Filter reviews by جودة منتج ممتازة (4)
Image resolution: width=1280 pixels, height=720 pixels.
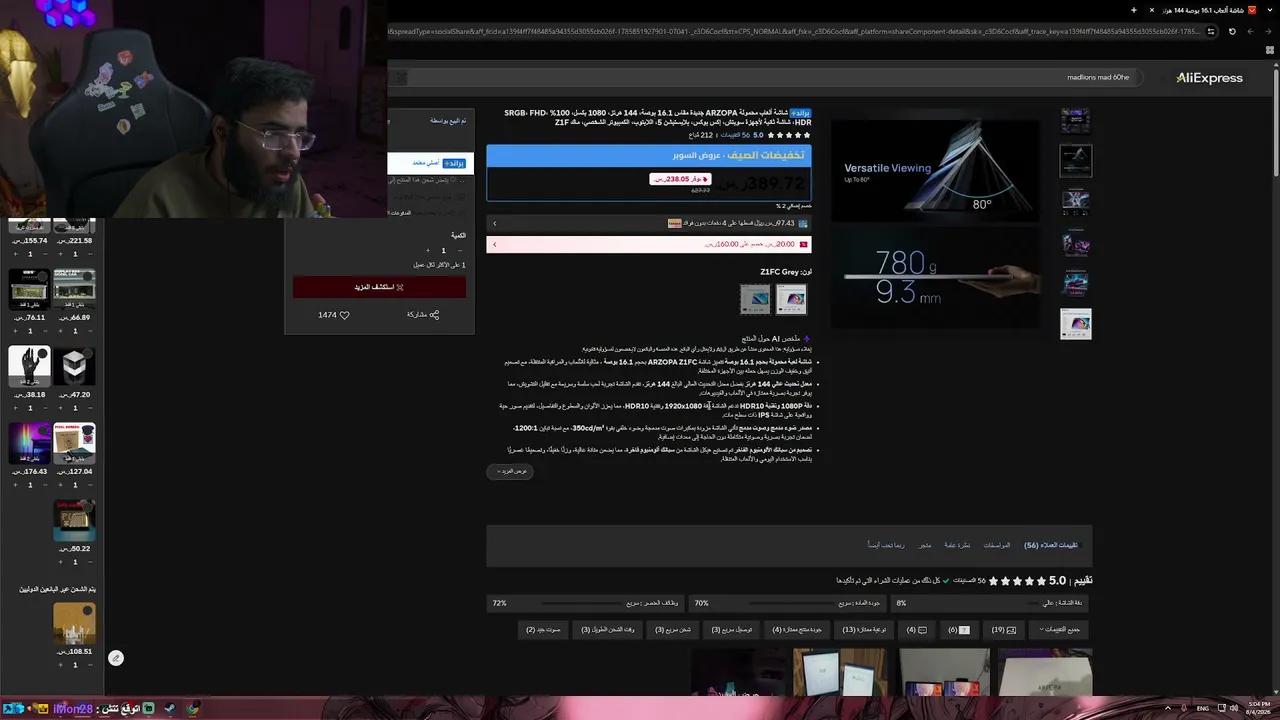point(797,630)
